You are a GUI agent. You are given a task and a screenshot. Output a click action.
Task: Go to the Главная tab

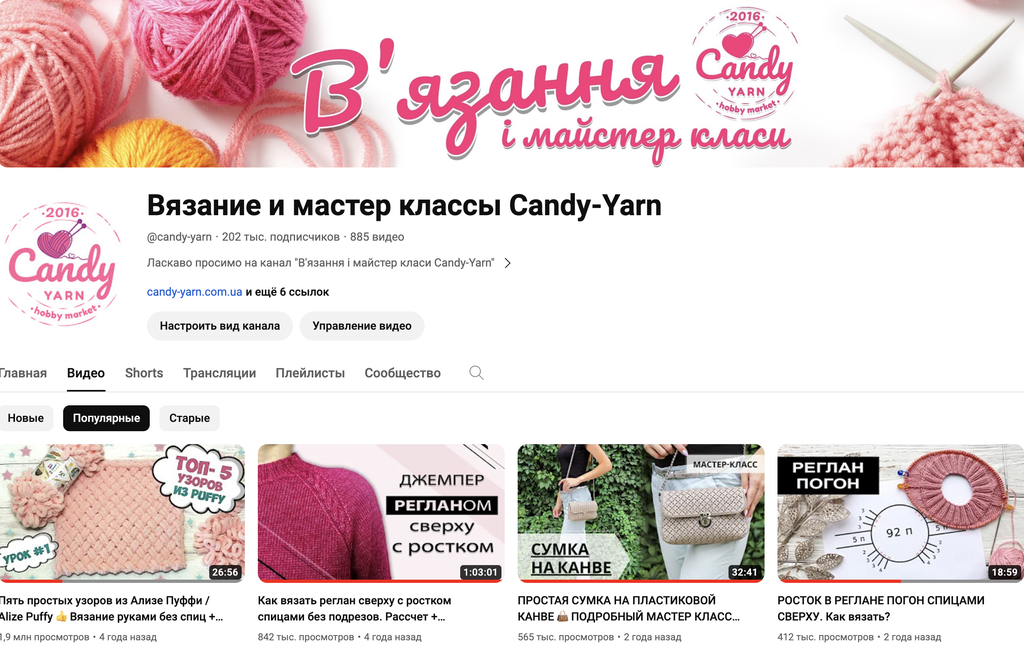tap(23, 373)
